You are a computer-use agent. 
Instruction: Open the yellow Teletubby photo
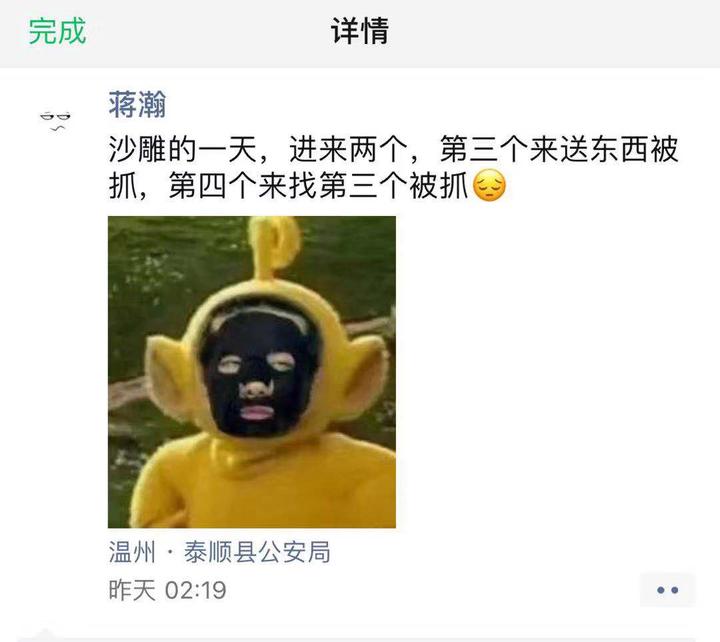(x=252, y=372)
